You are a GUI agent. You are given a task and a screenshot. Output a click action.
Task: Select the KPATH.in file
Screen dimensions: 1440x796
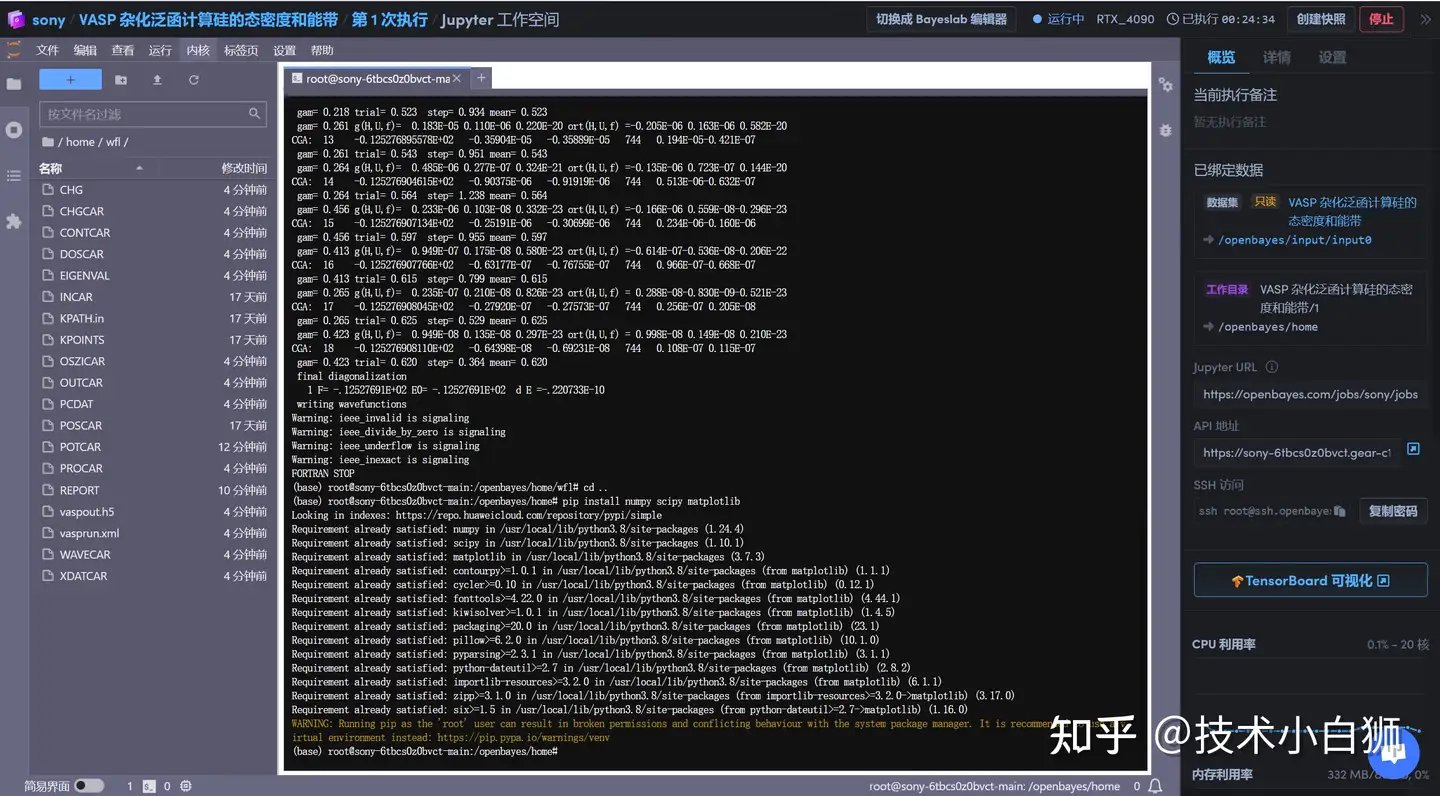coord(155,318)
